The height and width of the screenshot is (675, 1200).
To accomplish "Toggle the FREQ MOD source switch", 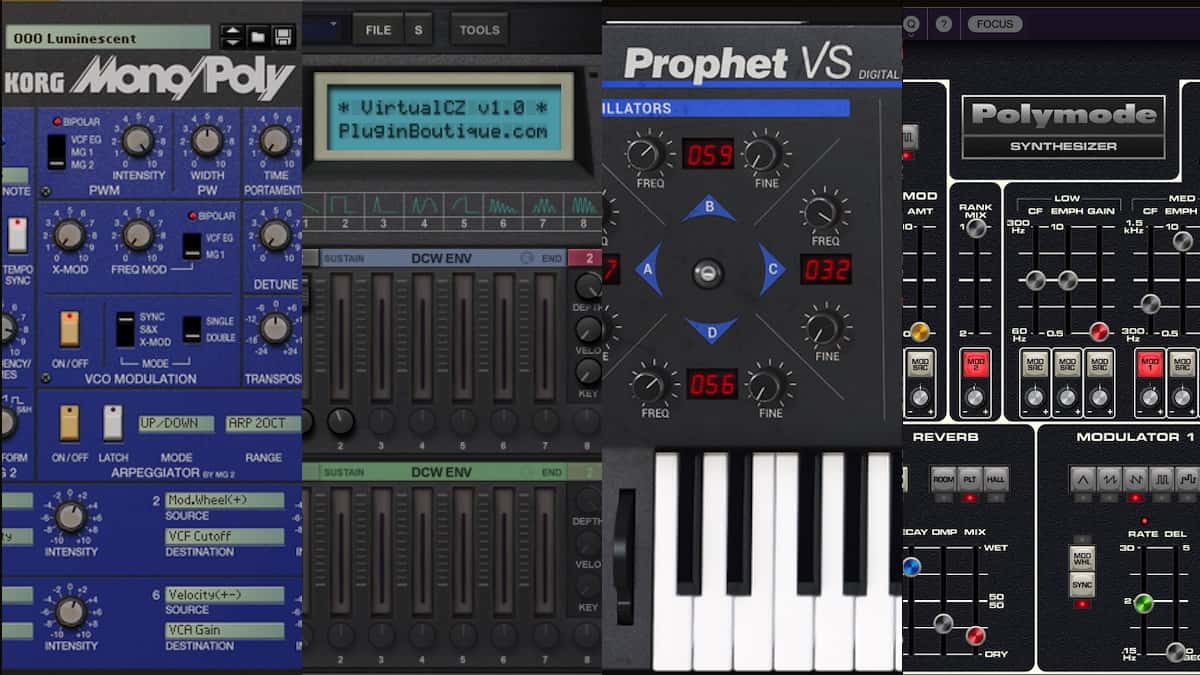I will (191, 246).
